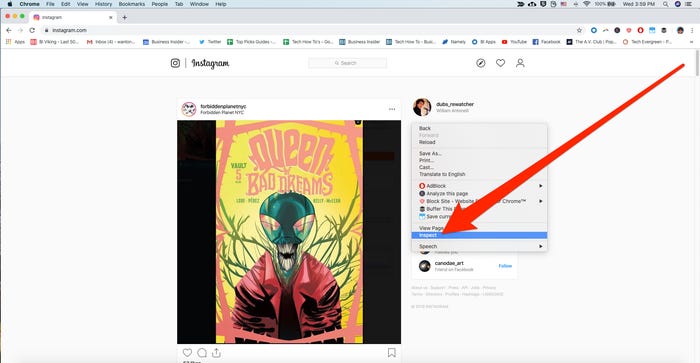Viewport: 700px width, 363px height.
Task: Open the forbiddenplanetnyc username link
Action: [x=223, y=106]
